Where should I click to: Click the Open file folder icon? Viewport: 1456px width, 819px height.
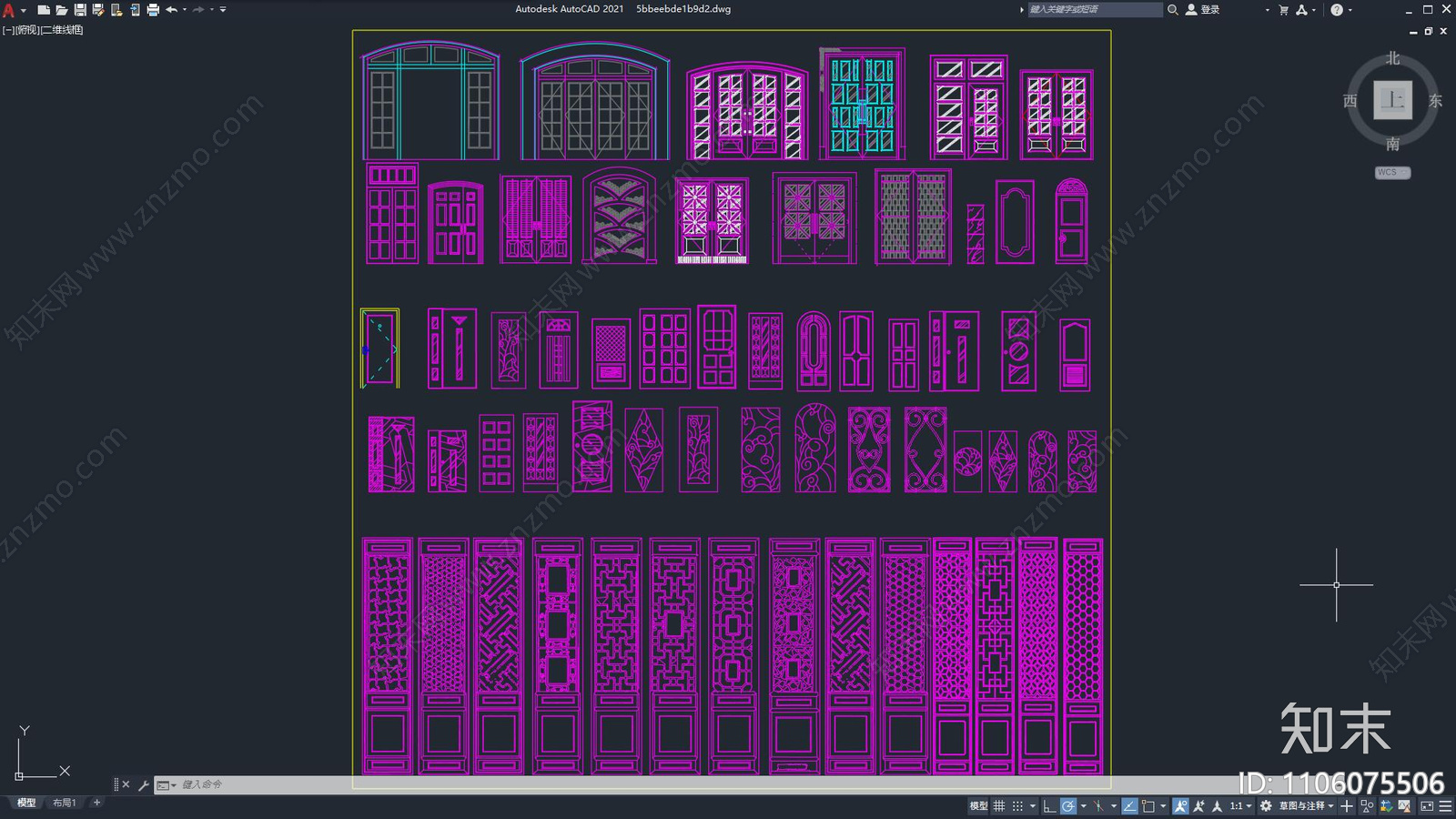pyautogui.click(x=61, y=10)
